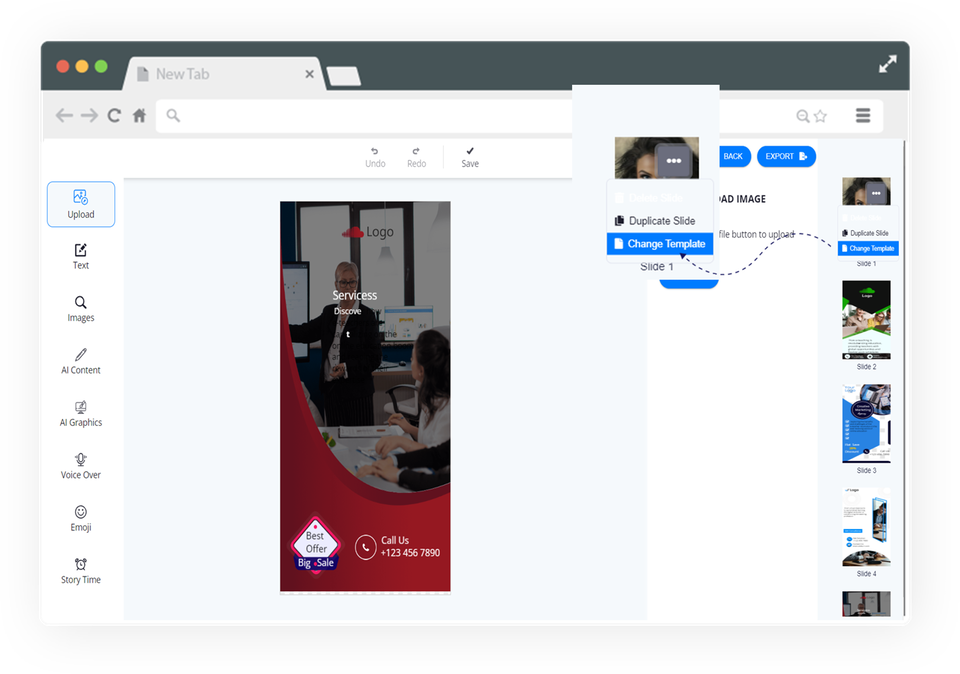Choose Duplicate Slide in the enlarged menu
Image resolution: width=960 pixels, height=674 pixels.
660,220
